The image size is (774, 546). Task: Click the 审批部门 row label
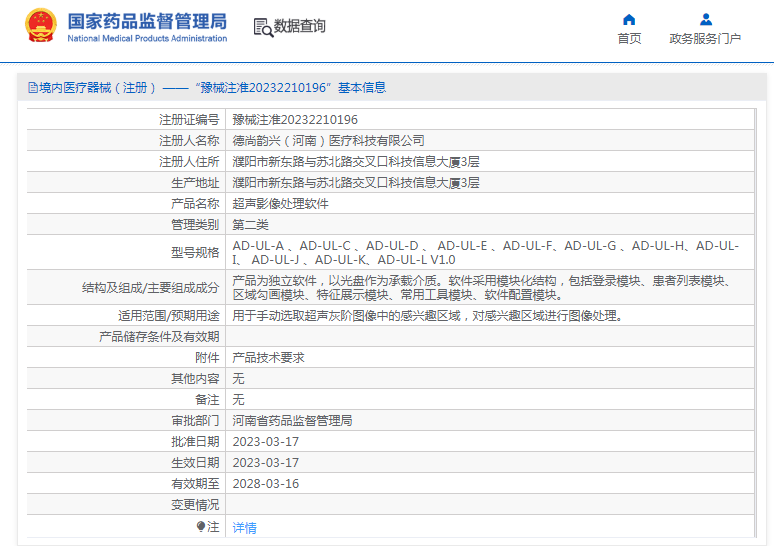tap(195, 421)
